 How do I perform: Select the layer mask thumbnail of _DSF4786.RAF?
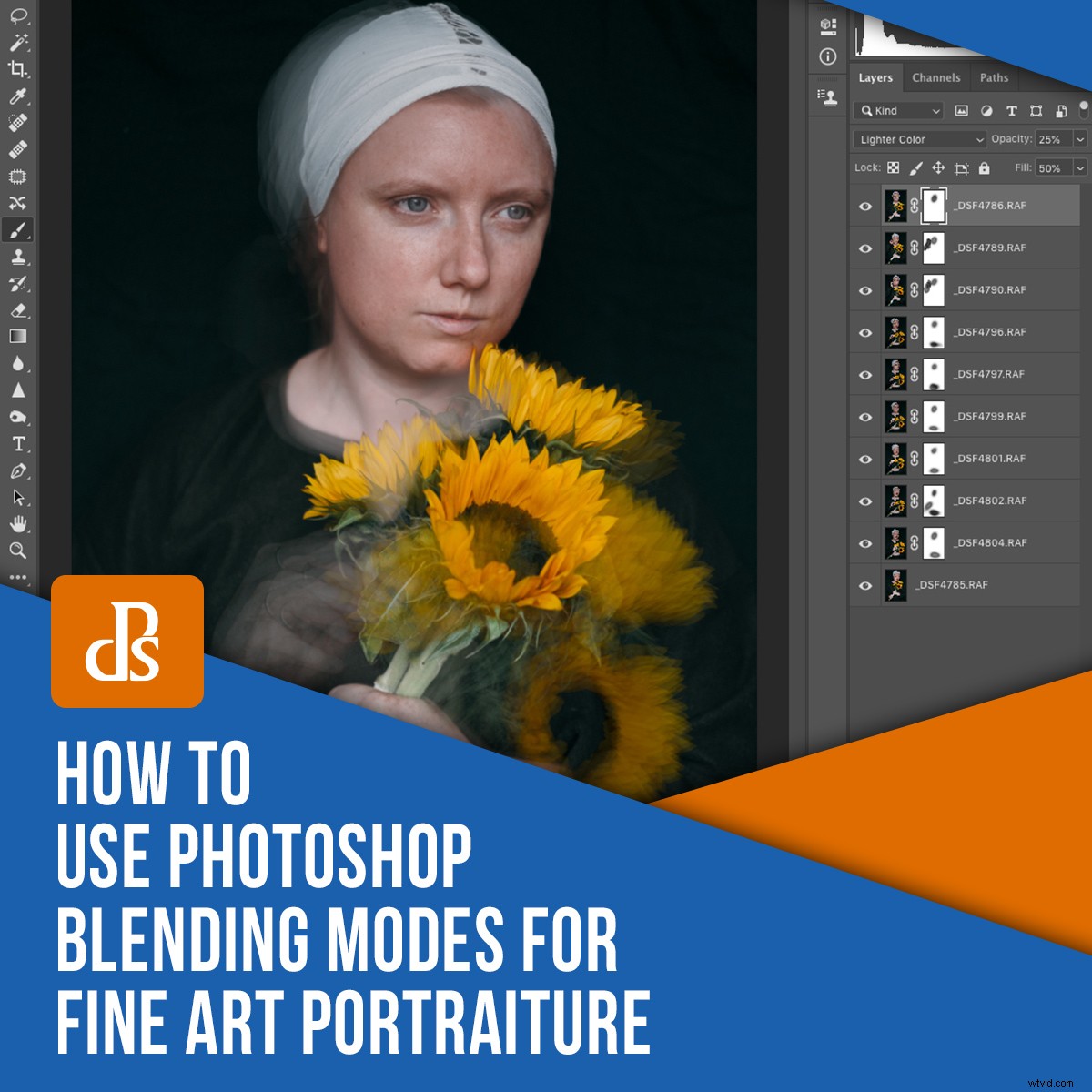(934, 205)
